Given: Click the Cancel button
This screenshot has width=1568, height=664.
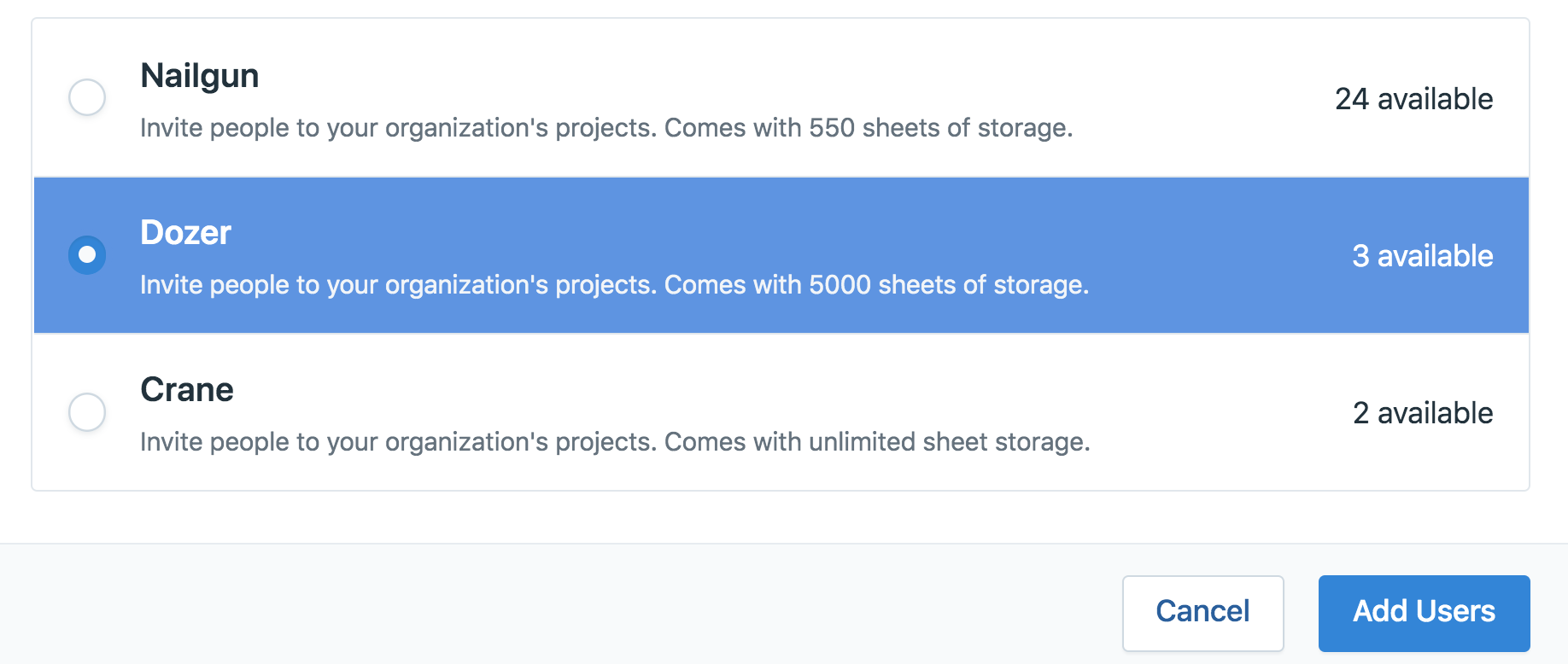Looking at the screenshot, I should pyautogui.click(x=1202, y=611).
